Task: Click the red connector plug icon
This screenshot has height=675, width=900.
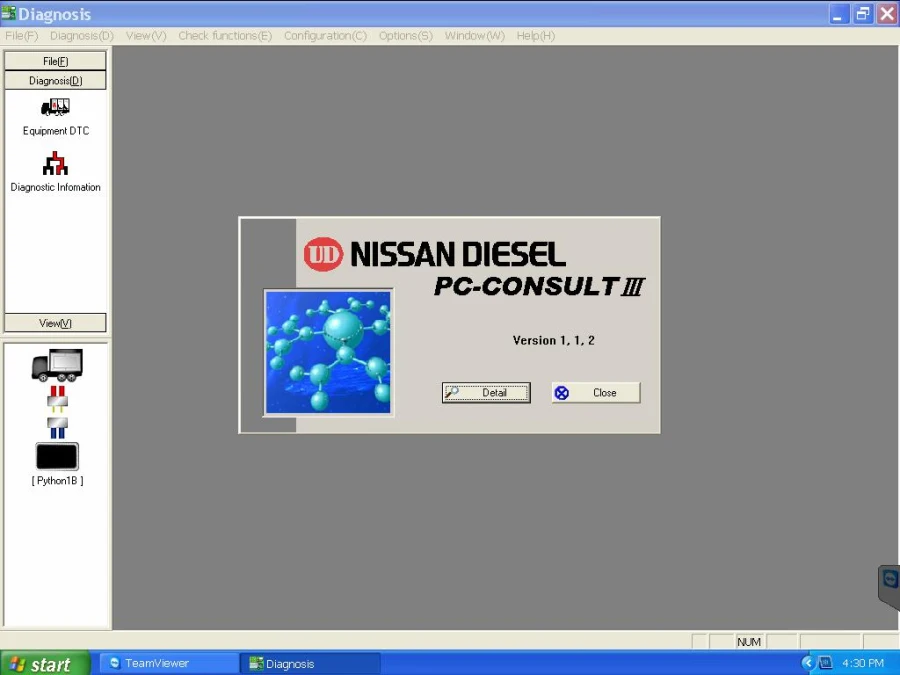Action: pyautogui.click(x=57, y=399)
